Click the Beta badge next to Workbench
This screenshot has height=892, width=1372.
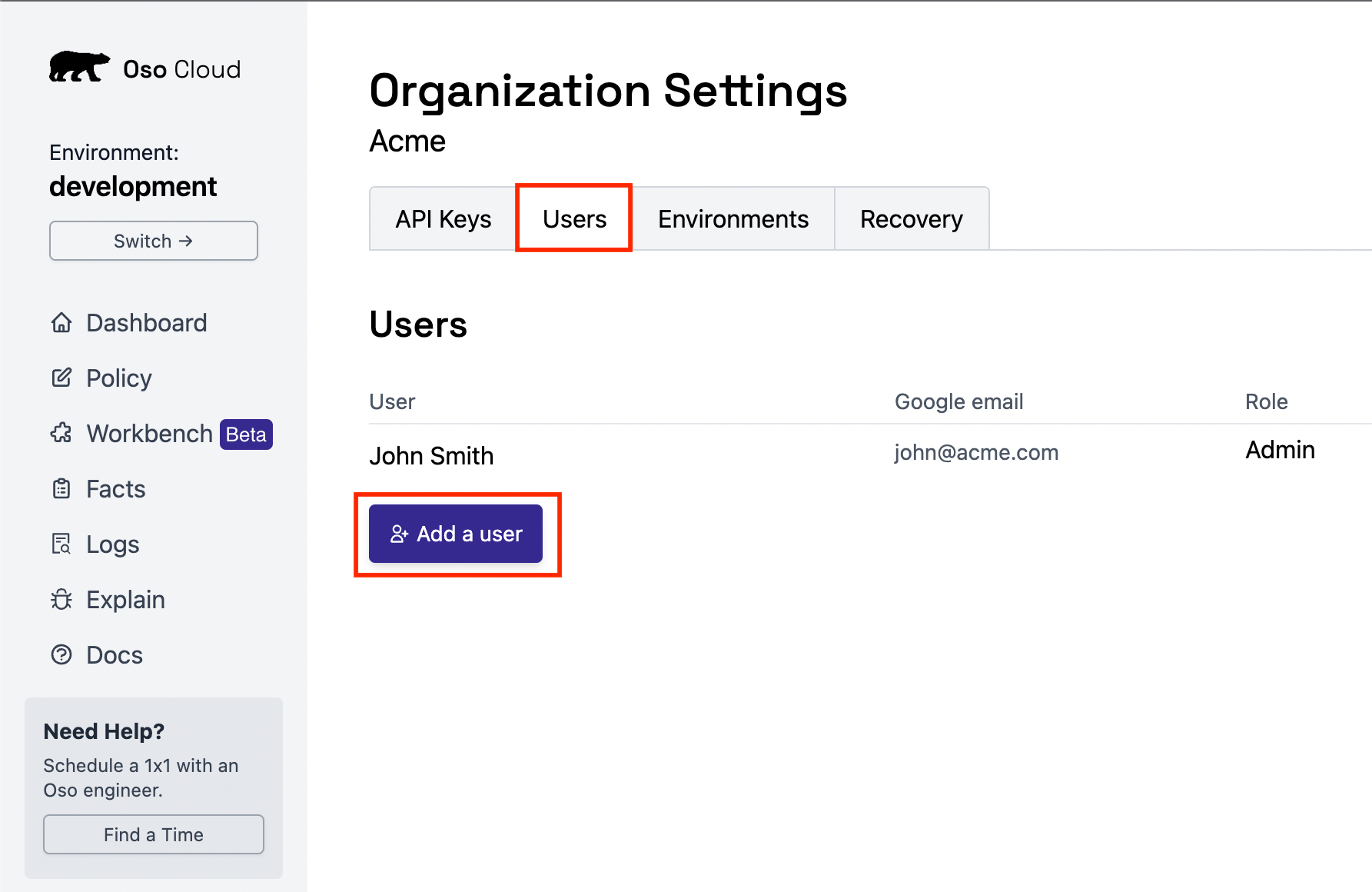(x=246, y=434)
